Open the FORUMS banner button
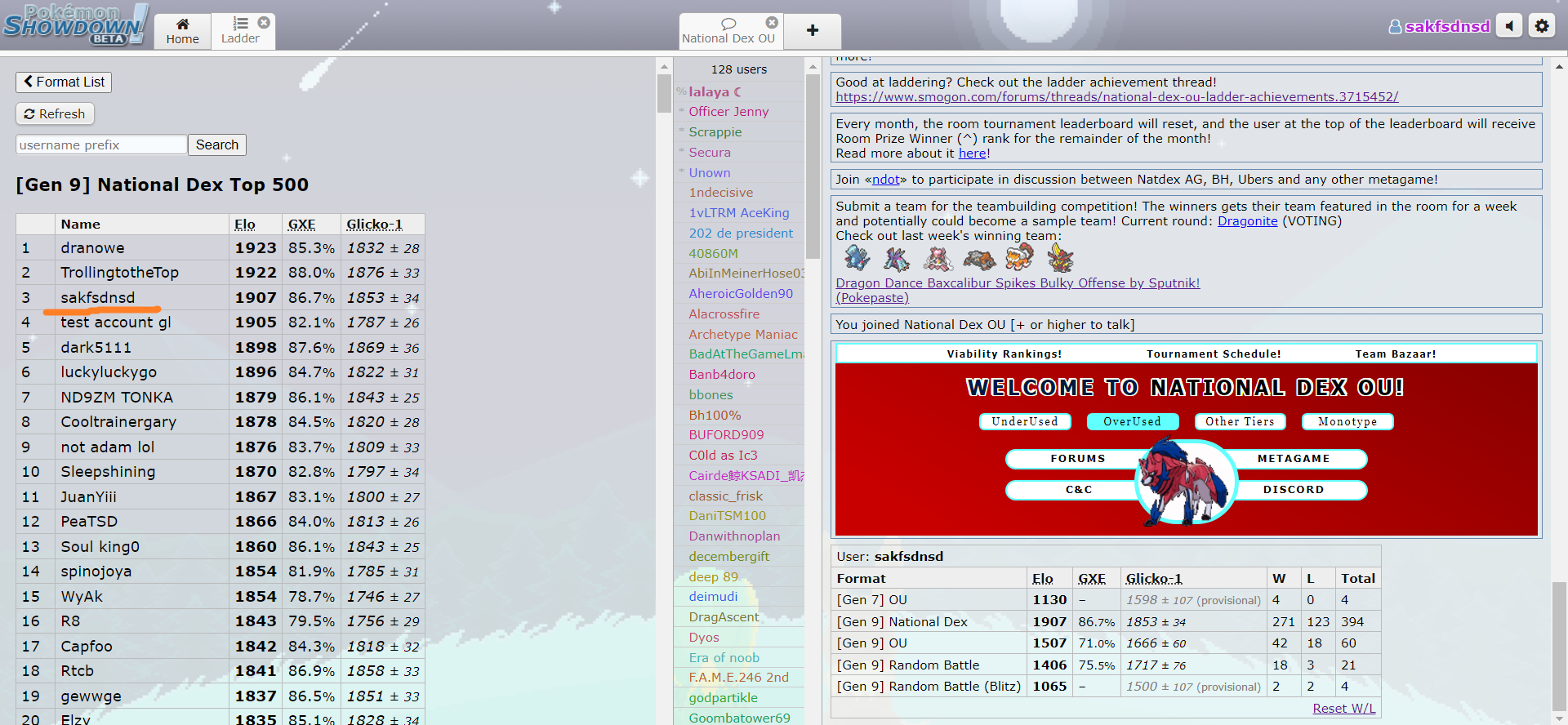The height and width of the screenshot is (725, 1568). (x=1077, y=459)
